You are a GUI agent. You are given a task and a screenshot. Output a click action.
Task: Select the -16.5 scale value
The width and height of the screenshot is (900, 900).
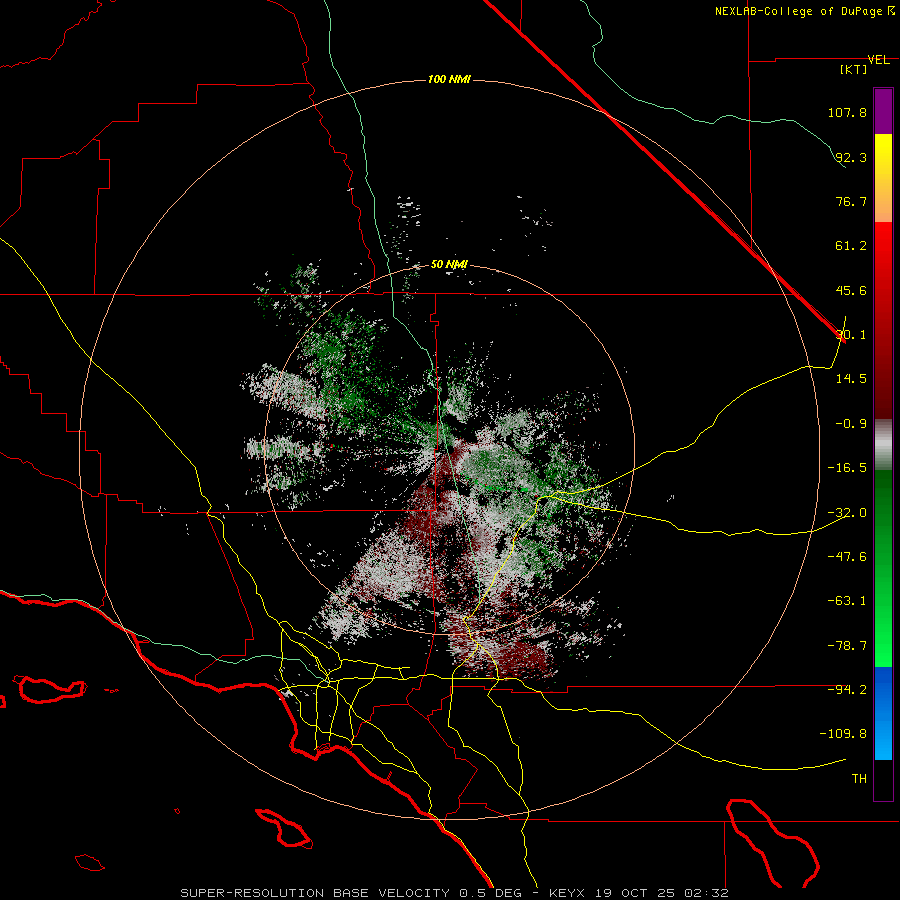(x=847, y=467)
